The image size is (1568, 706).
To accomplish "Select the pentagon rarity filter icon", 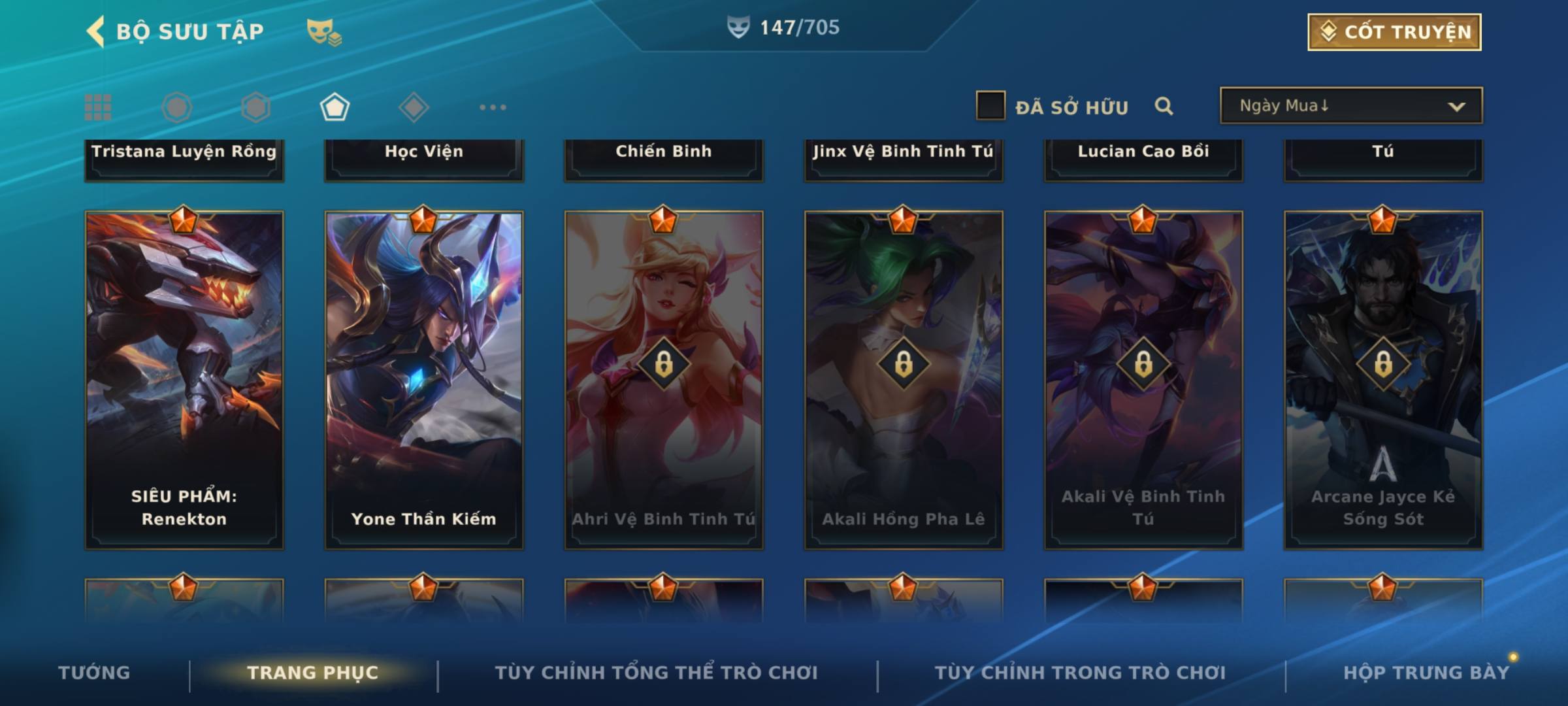I will [335, 107].
